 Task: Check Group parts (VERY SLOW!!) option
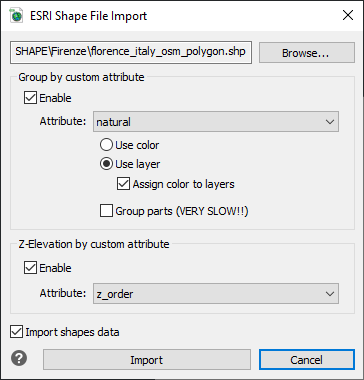coord(106,211)
